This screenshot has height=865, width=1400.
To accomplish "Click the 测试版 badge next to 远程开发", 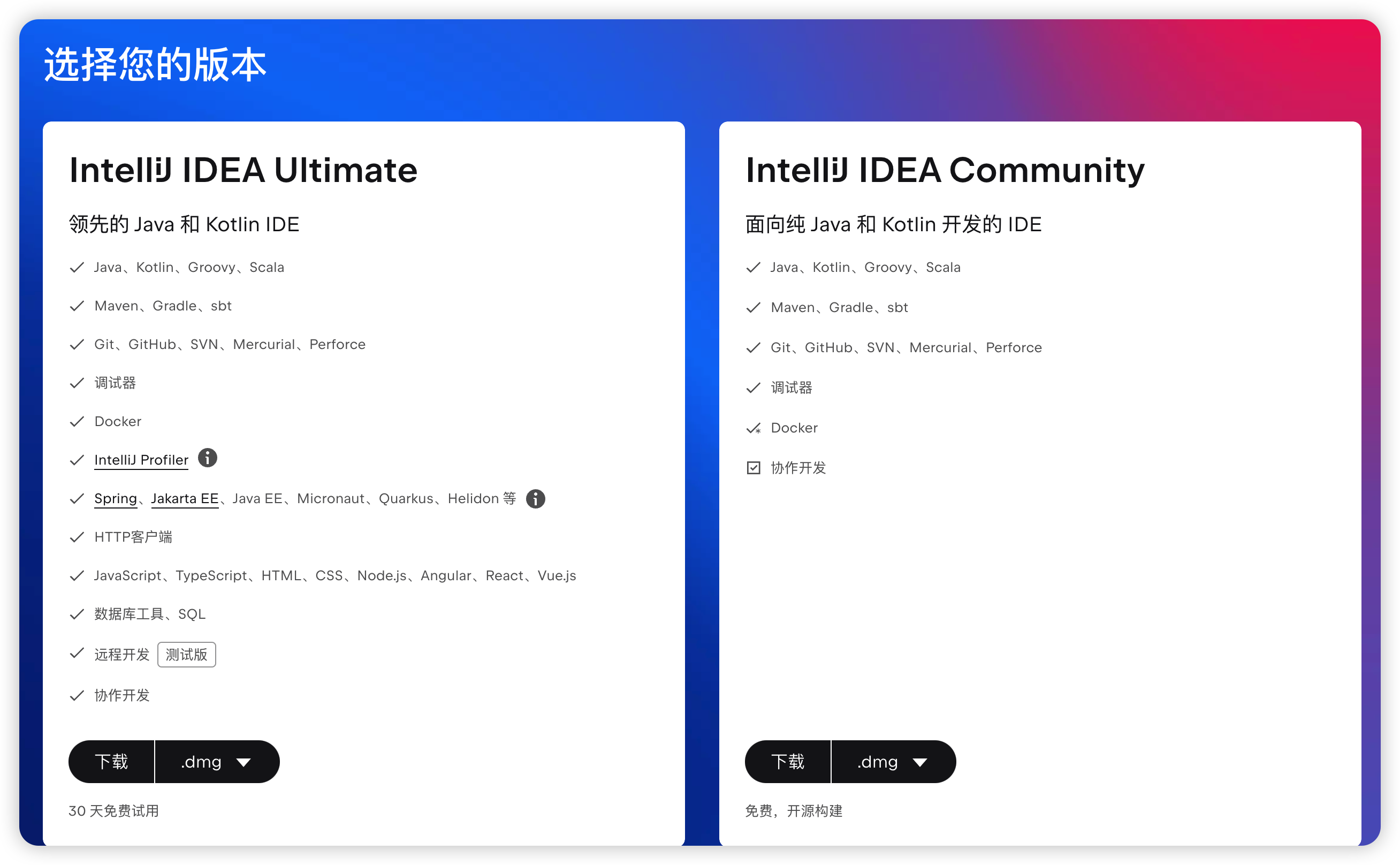I will [186, 655].
